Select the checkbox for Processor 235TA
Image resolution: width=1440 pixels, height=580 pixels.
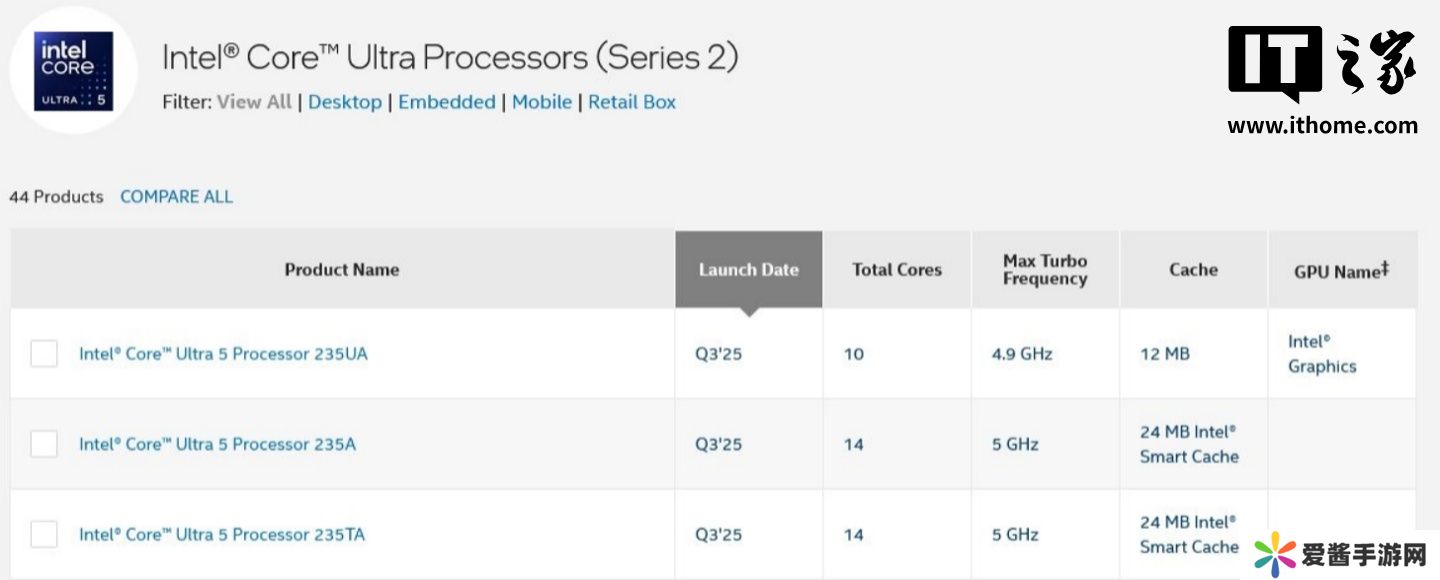tap(44, 535)
